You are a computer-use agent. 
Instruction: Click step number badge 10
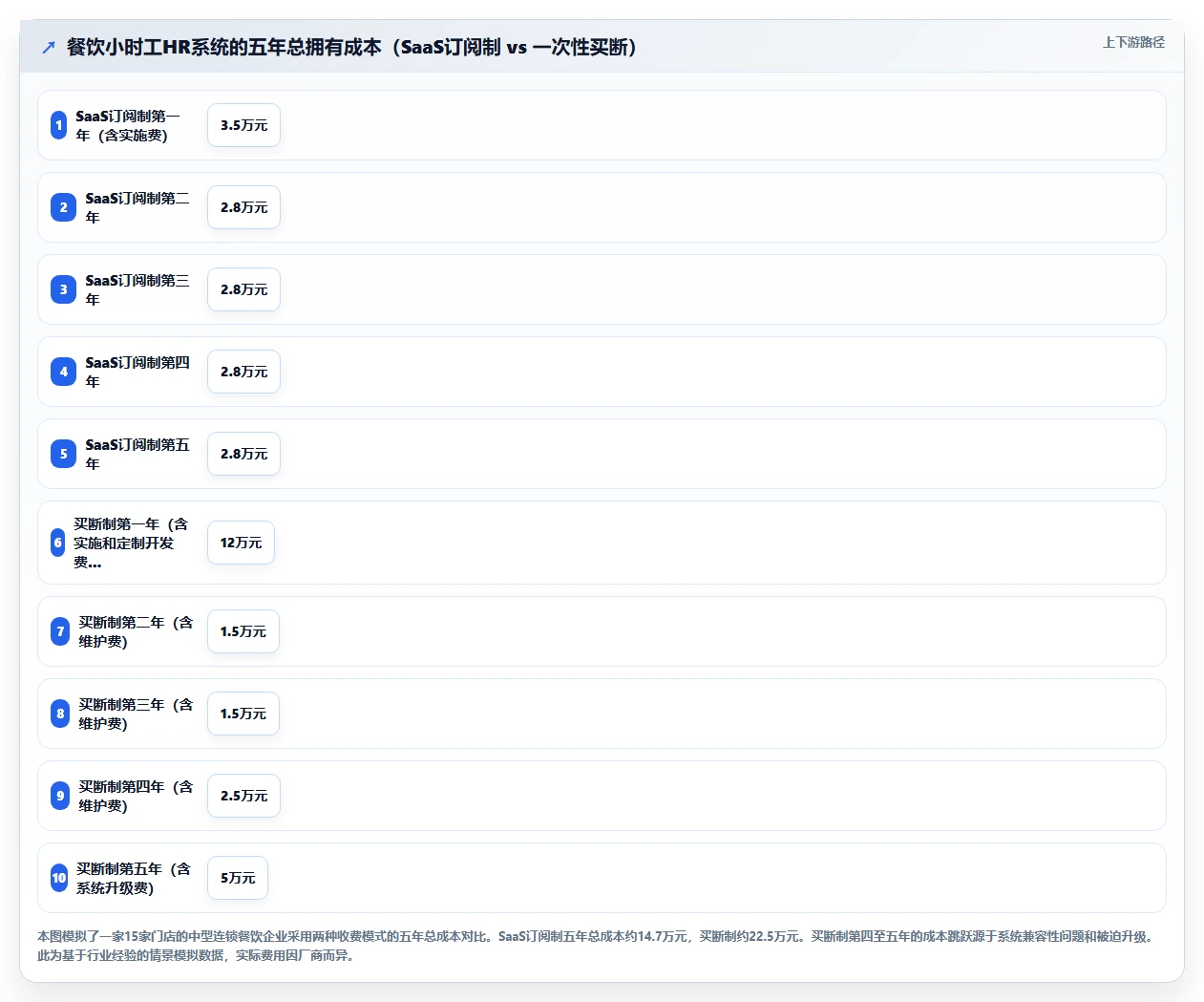59,878
